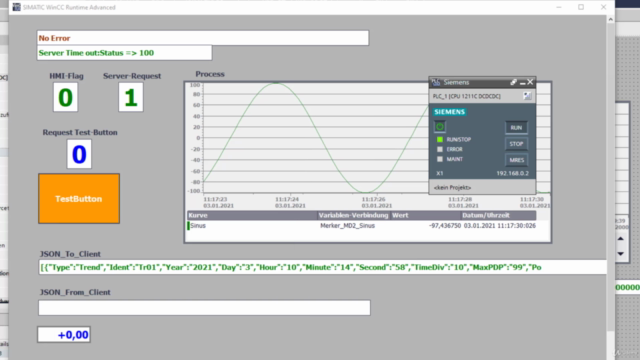Click the HMI-Flag value field
Viewport: 640px width, 360px height.
pos(65,97)
